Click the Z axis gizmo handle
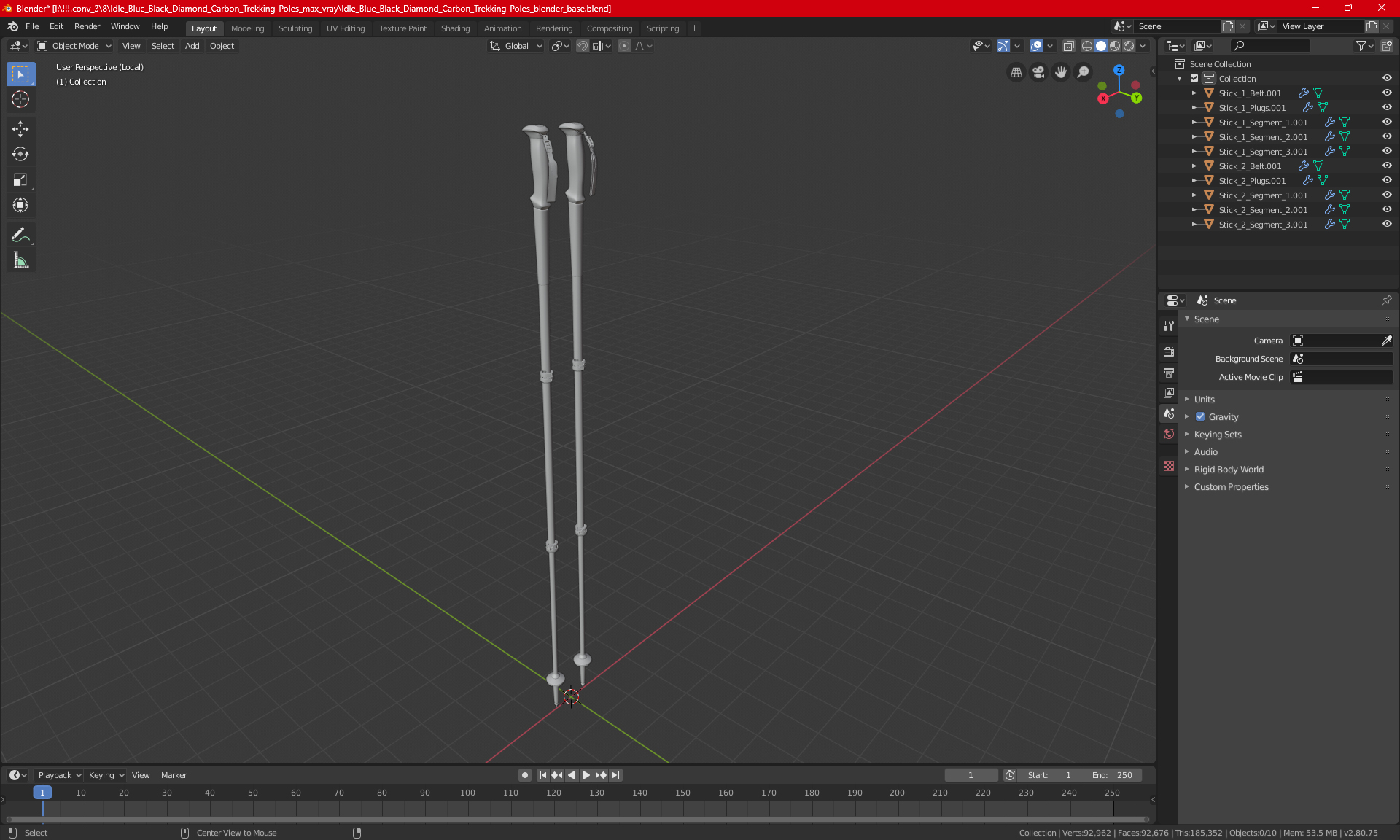Viewport: 1400px width, 840px height. tap(1119, 70)
